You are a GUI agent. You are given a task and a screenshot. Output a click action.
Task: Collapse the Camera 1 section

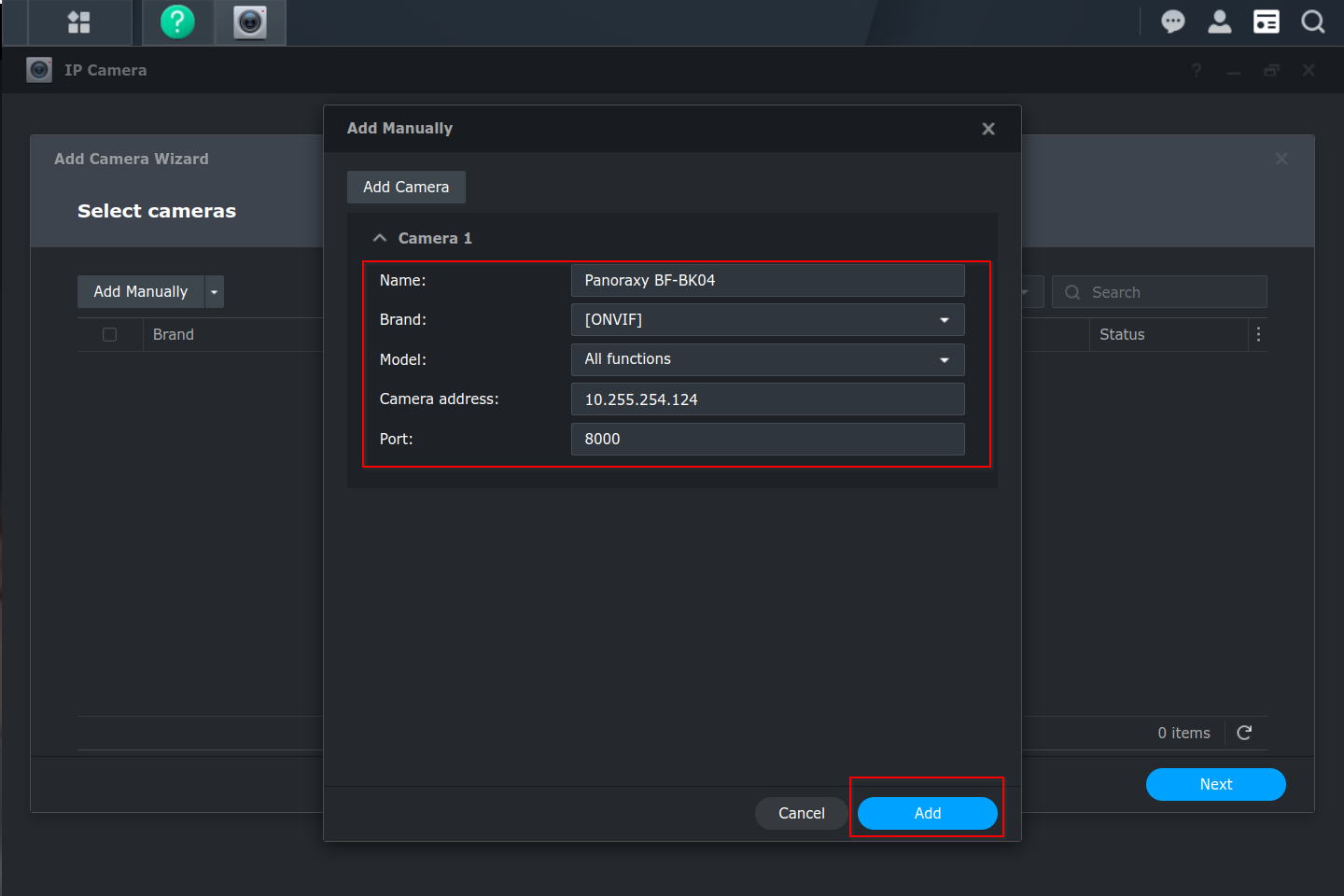click(380, 238)
